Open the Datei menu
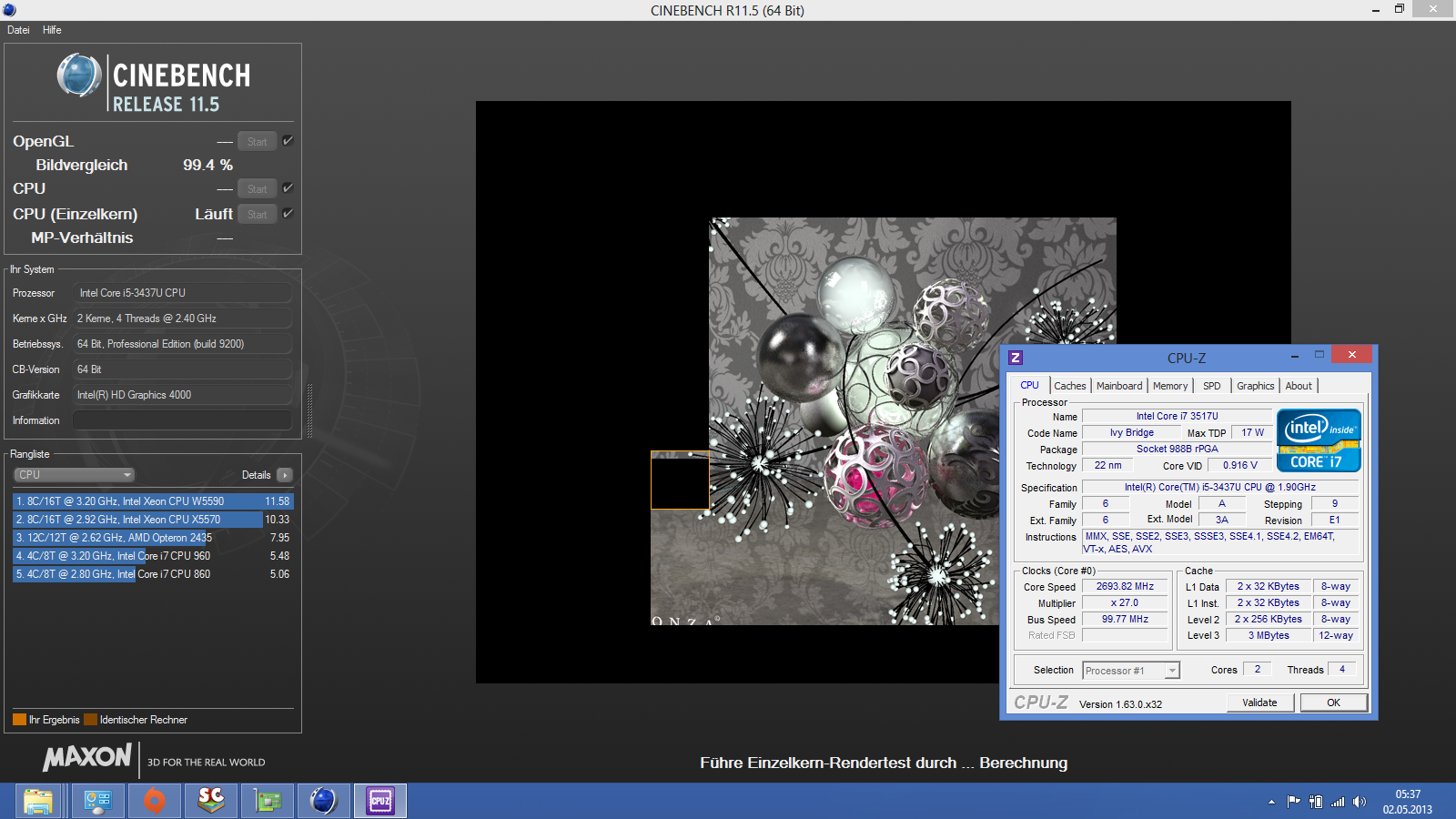1456x819 pixels. tap(18, 30)
